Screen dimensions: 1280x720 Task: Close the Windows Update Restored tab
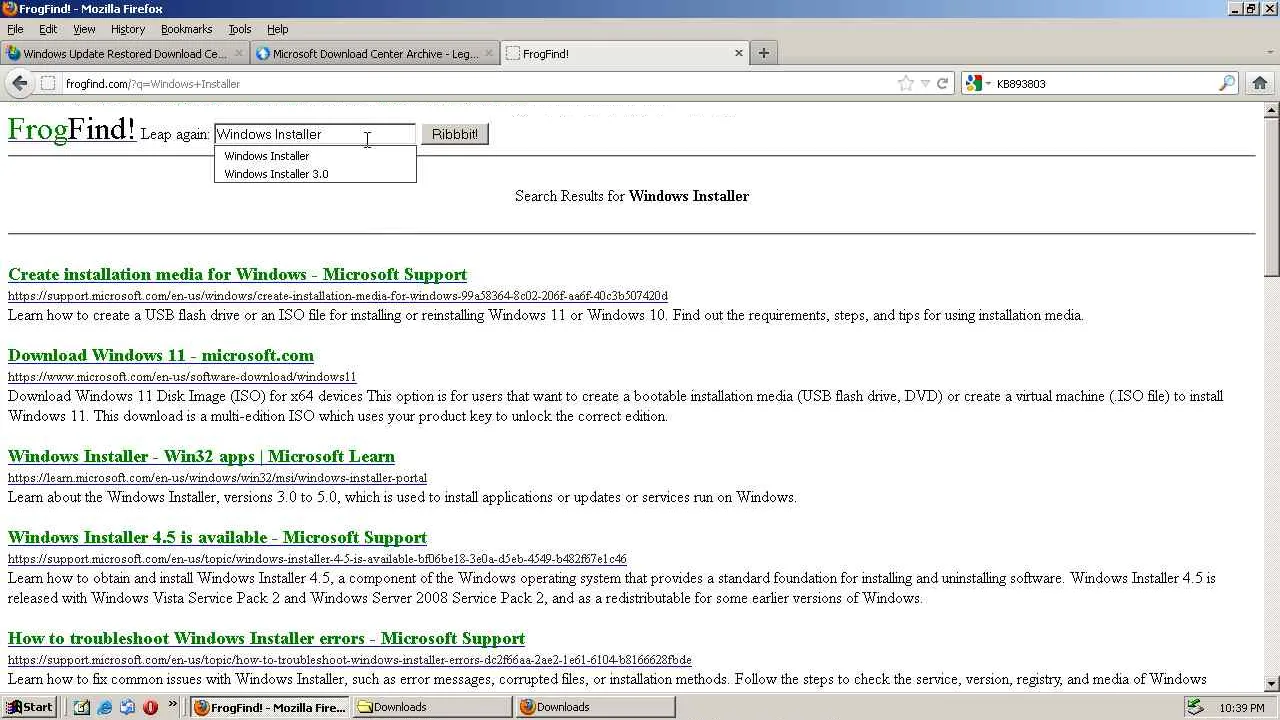pyautogui.click(x=240, y=53)
